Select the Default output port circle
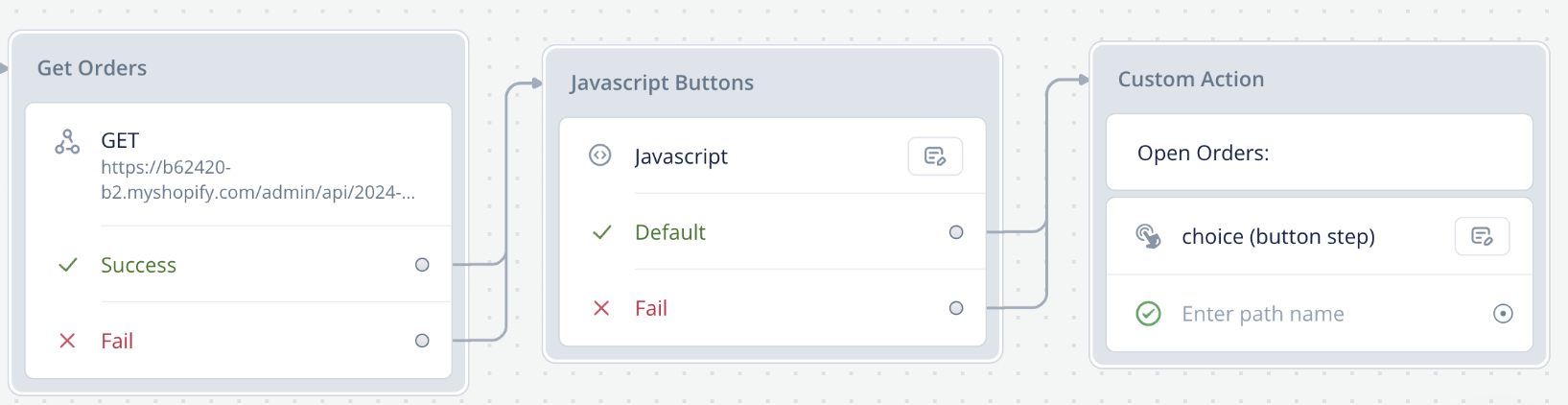1568x405 pixels. [956, 232]
